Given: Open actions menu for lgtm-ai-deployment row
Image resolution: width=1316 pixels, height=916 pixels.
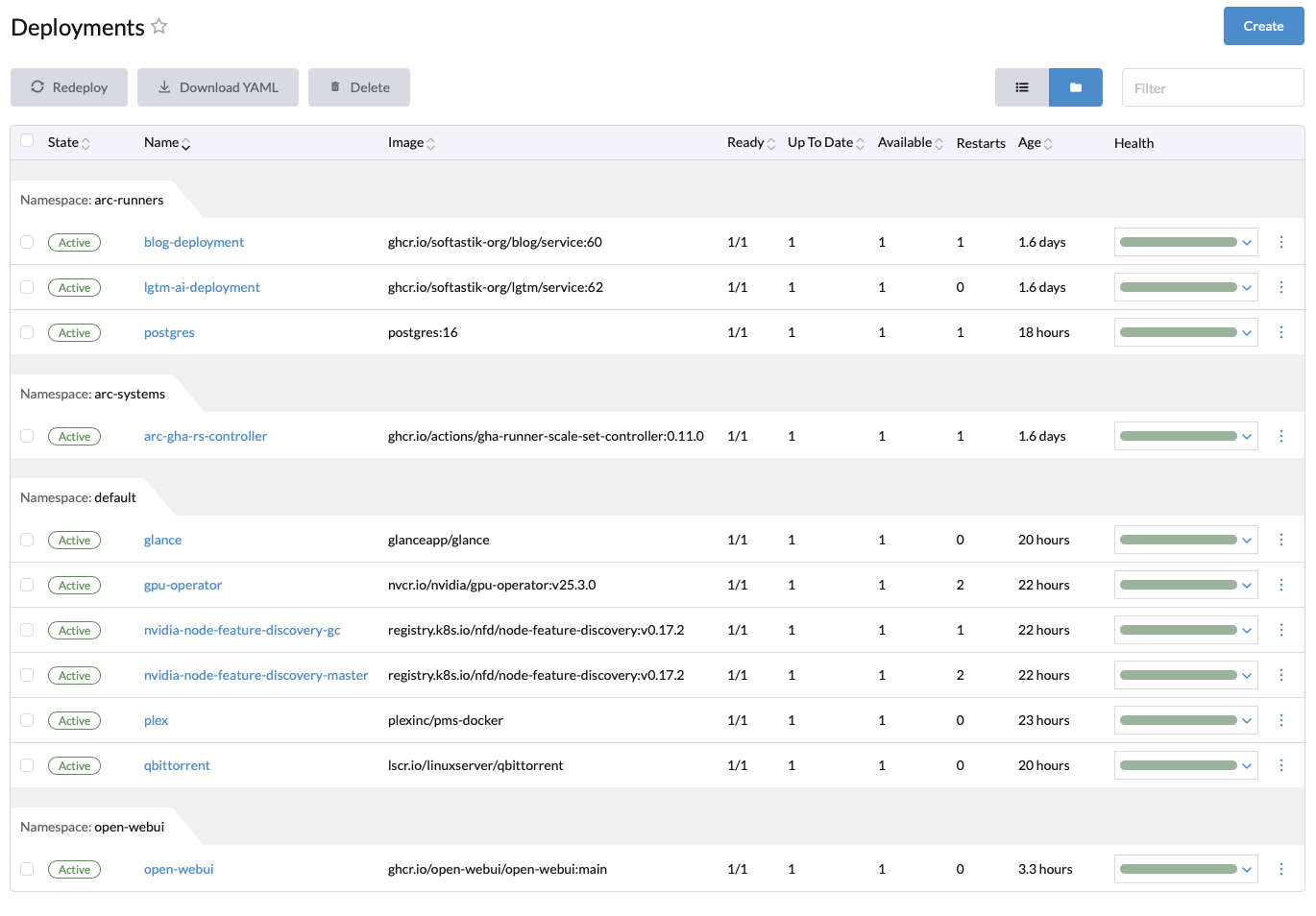Looking at the screenshot, I should (1281, 287).
